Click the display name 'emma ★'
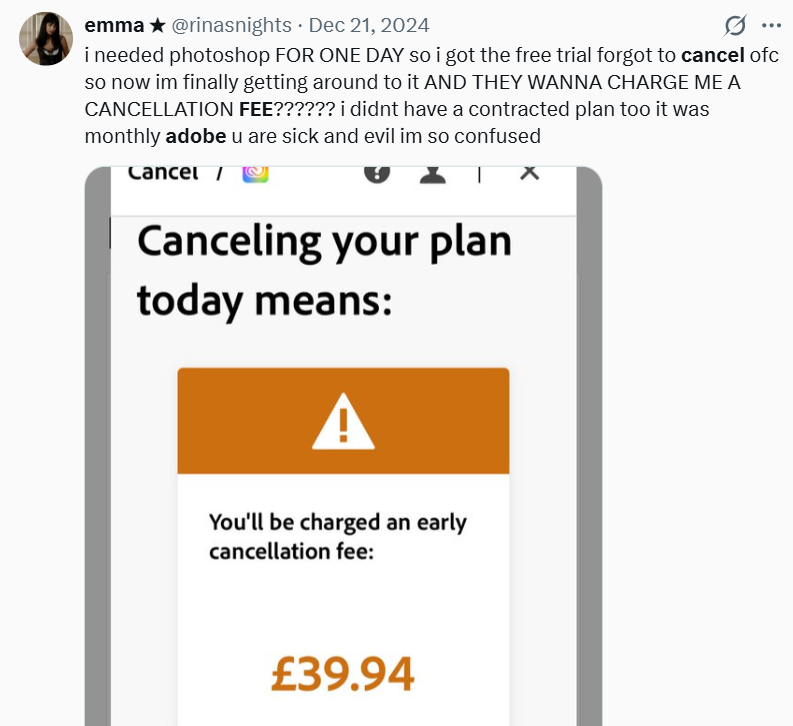The width and height of the screenshot is (793, 726). coord(124,25)
